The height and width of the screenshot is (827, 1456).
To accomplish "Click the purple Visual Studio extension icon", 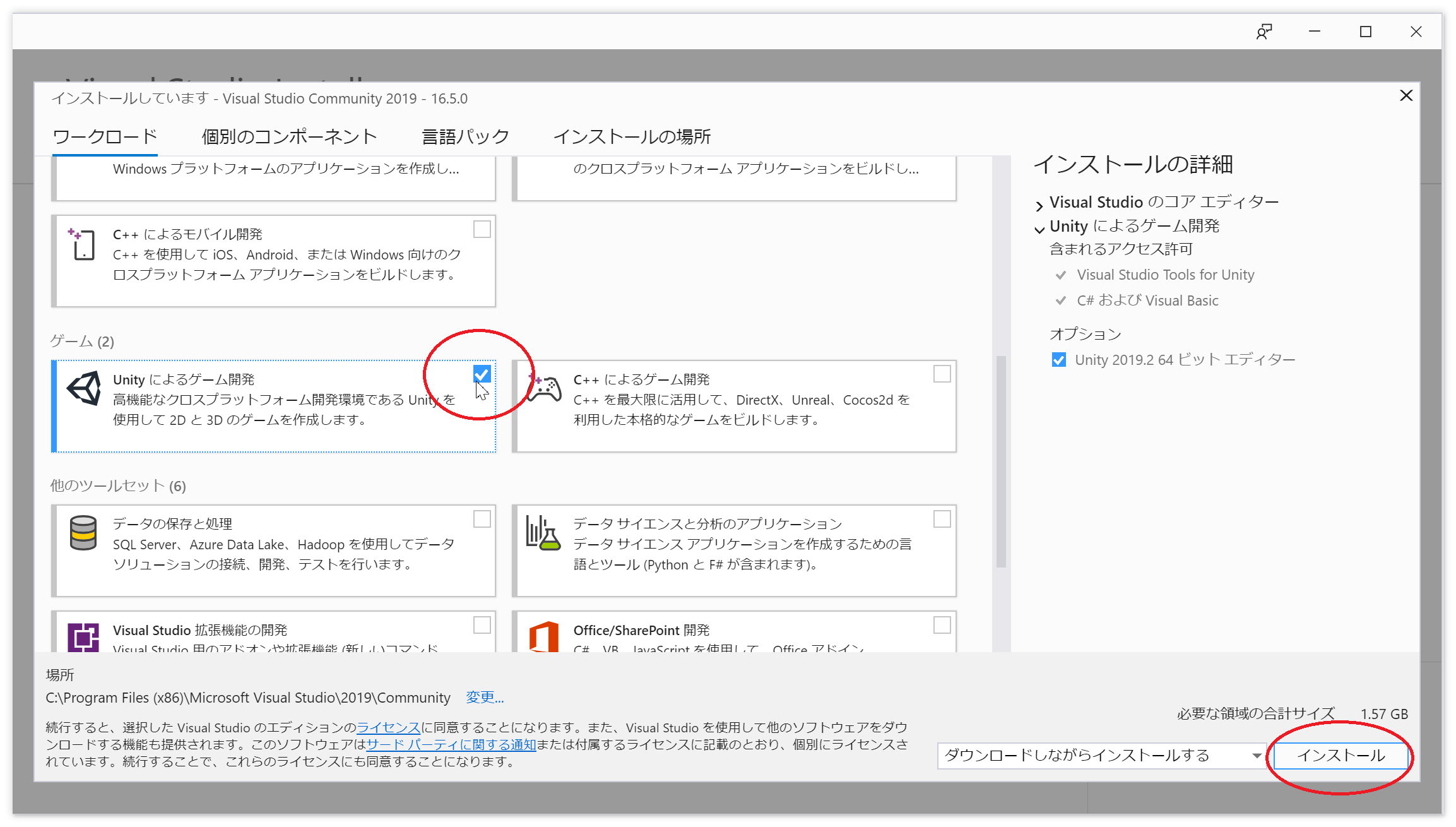I will coord(83,637).
